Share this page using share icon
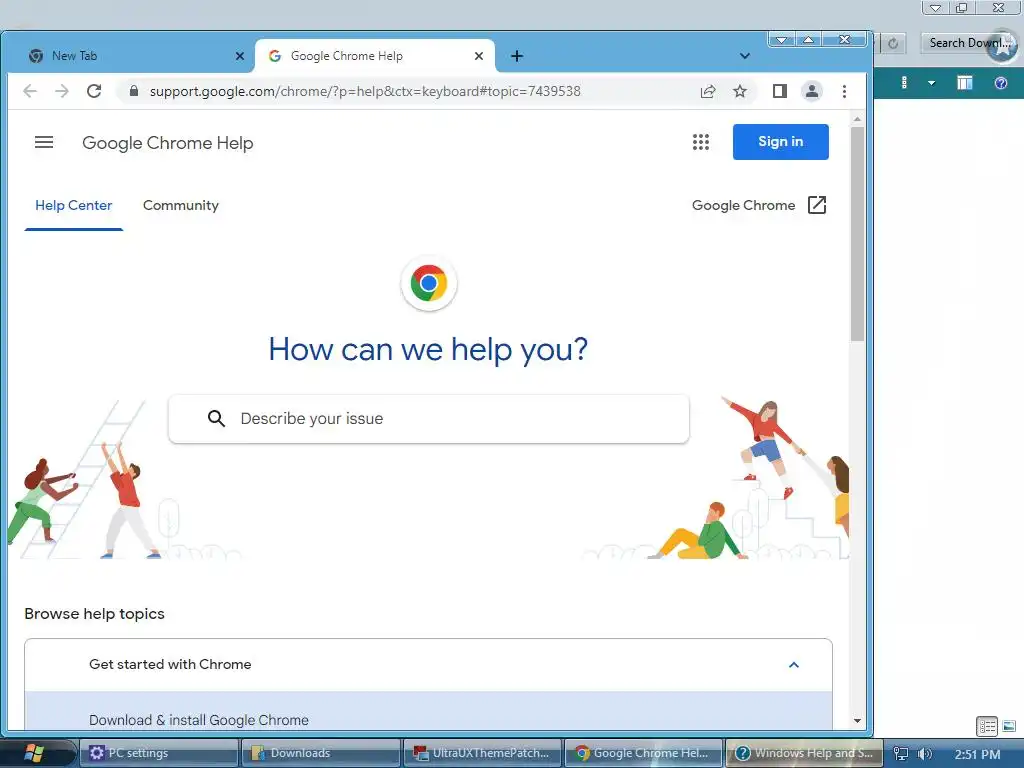 pos(708,91)
